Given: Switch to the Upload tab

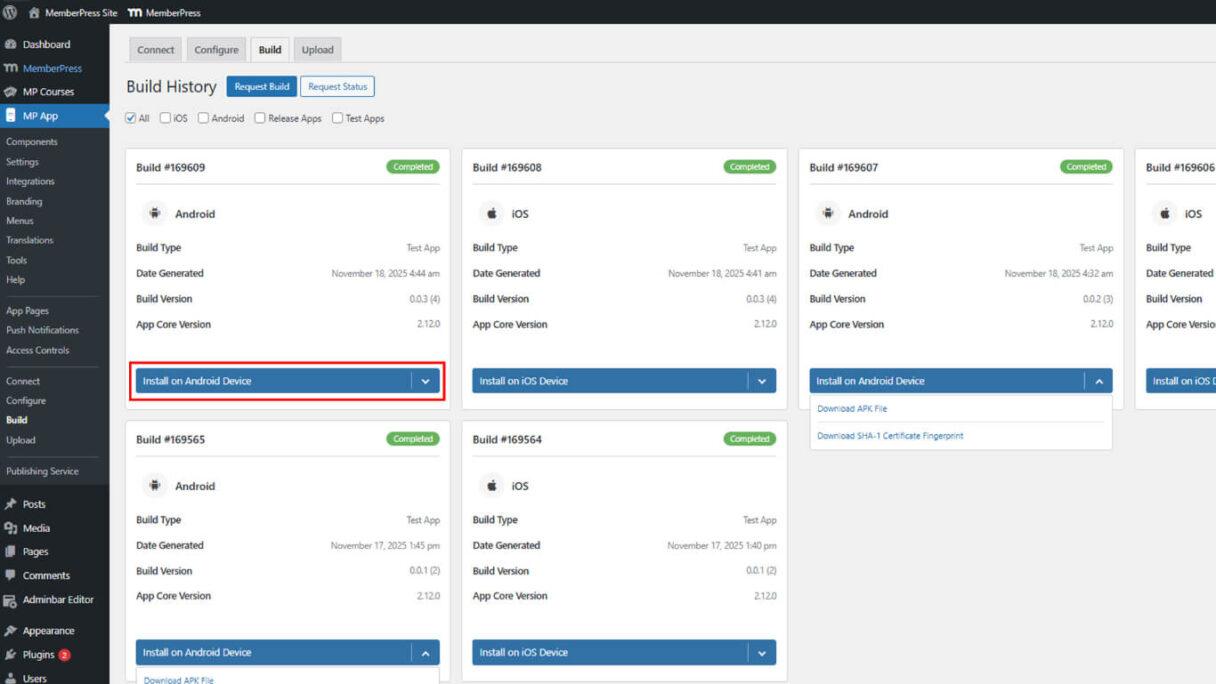Looking at the screenshot, I should (x=317, y=49).
